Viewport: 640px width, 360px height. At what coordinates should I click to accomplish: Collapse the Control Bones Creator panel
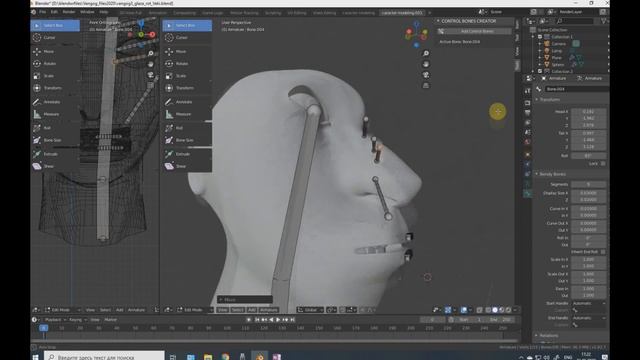pos(438,21)
